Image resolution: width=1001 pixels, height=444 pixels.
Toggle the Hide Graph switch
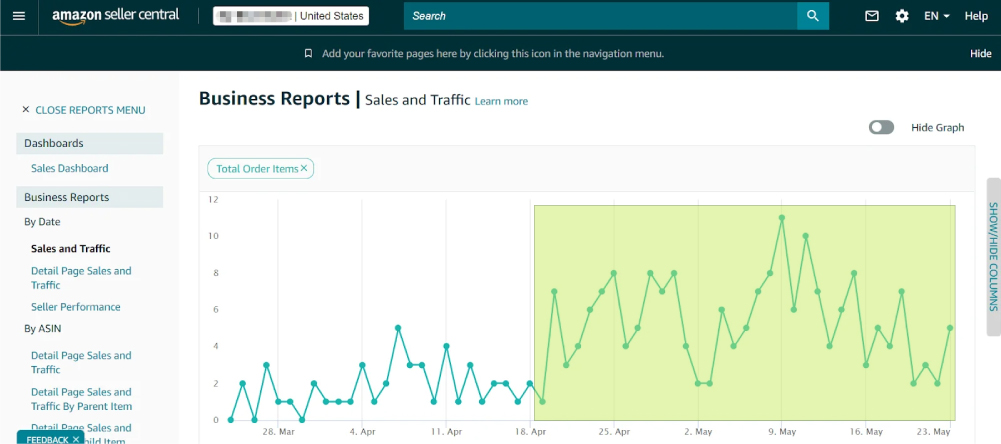[881, 127]
